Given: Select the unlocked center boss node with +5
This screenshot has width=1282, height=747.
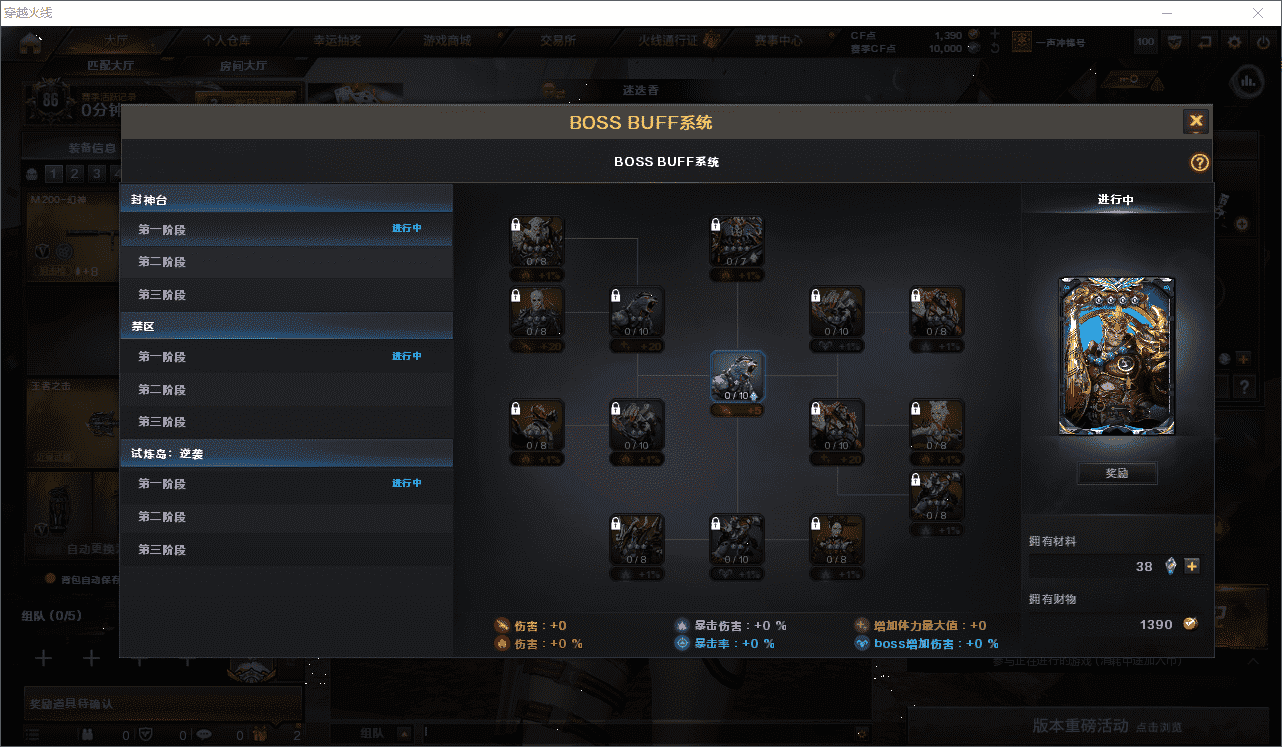Looking at the screenshot, I should click(738, 376).
